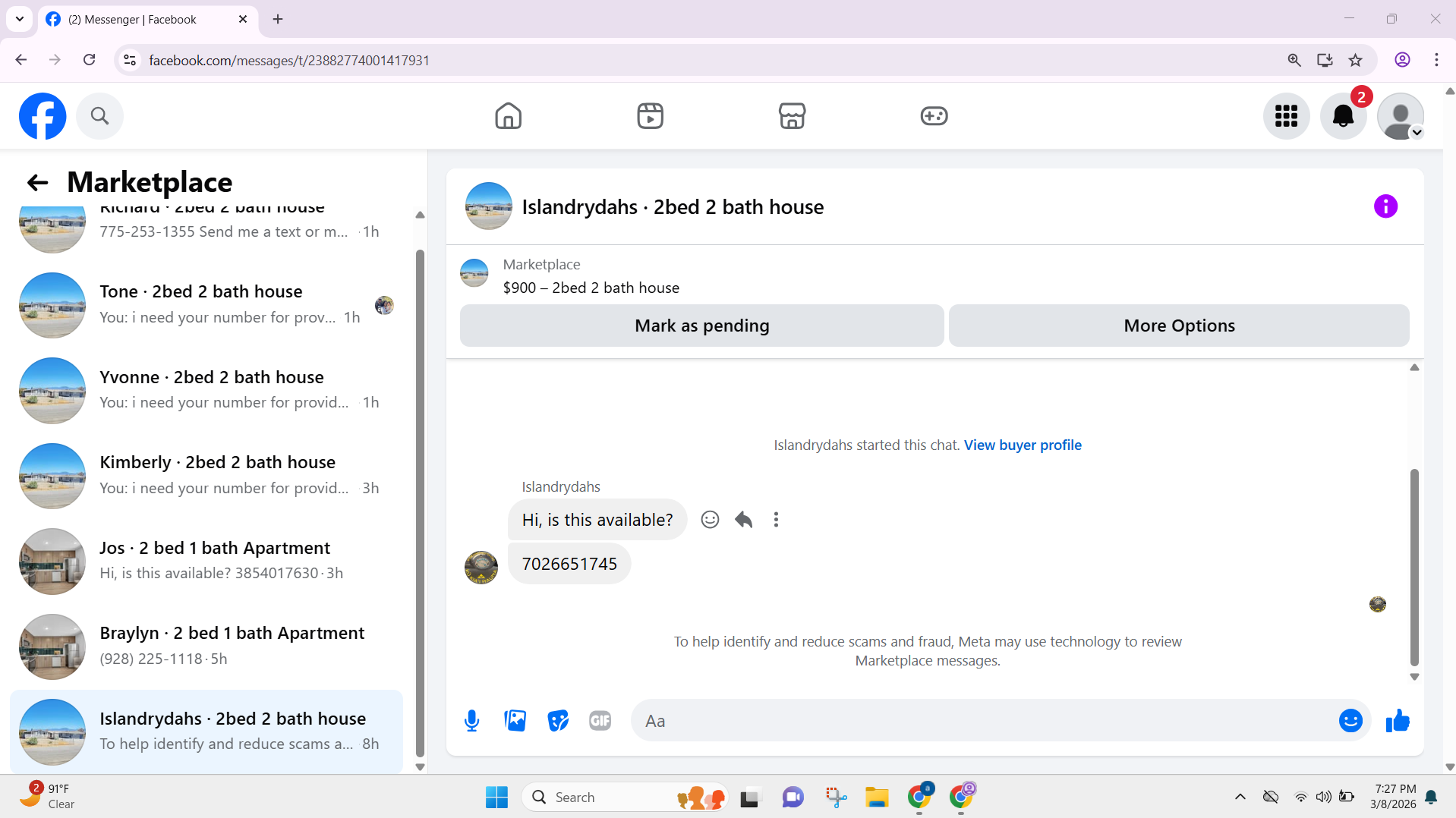Open the emoji picker in message box

click(x=1350, y=721)
